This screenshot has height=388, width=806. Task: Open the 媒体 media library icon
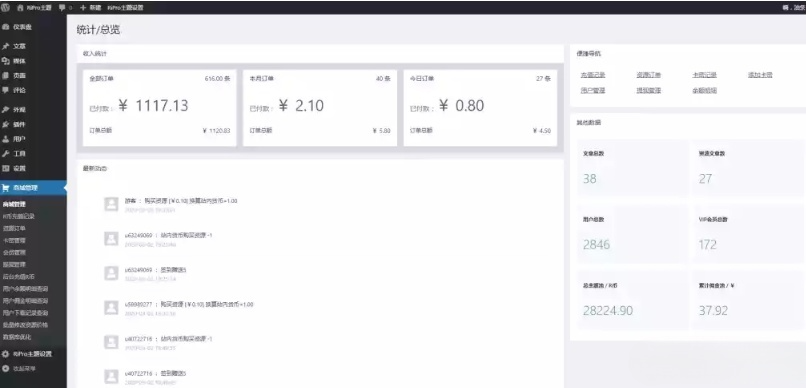coord(5,61)
